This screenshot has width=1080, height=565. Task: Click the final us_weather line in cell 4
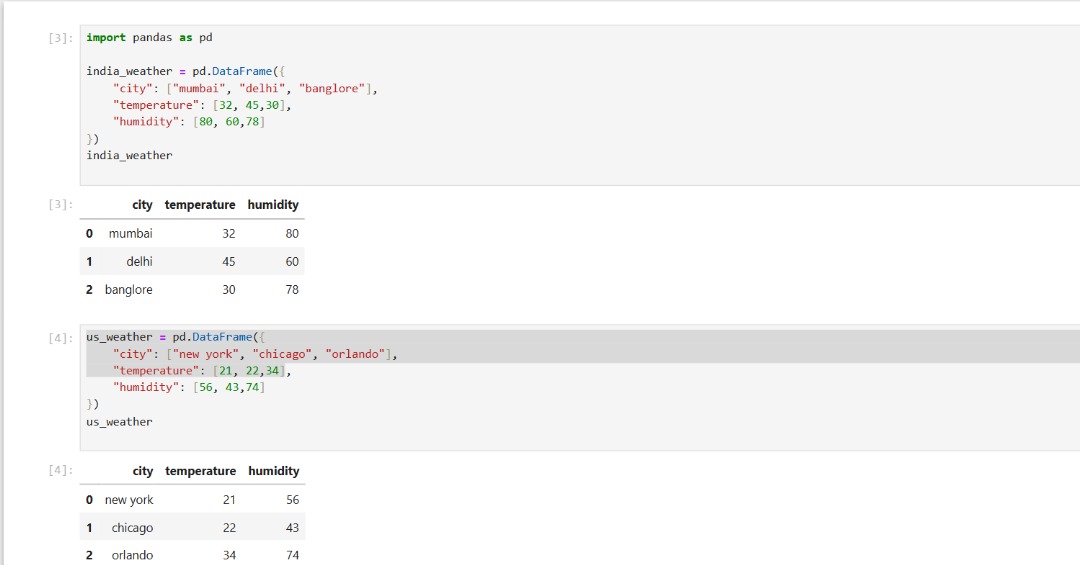pyautogui.click(x=119, y=422)
